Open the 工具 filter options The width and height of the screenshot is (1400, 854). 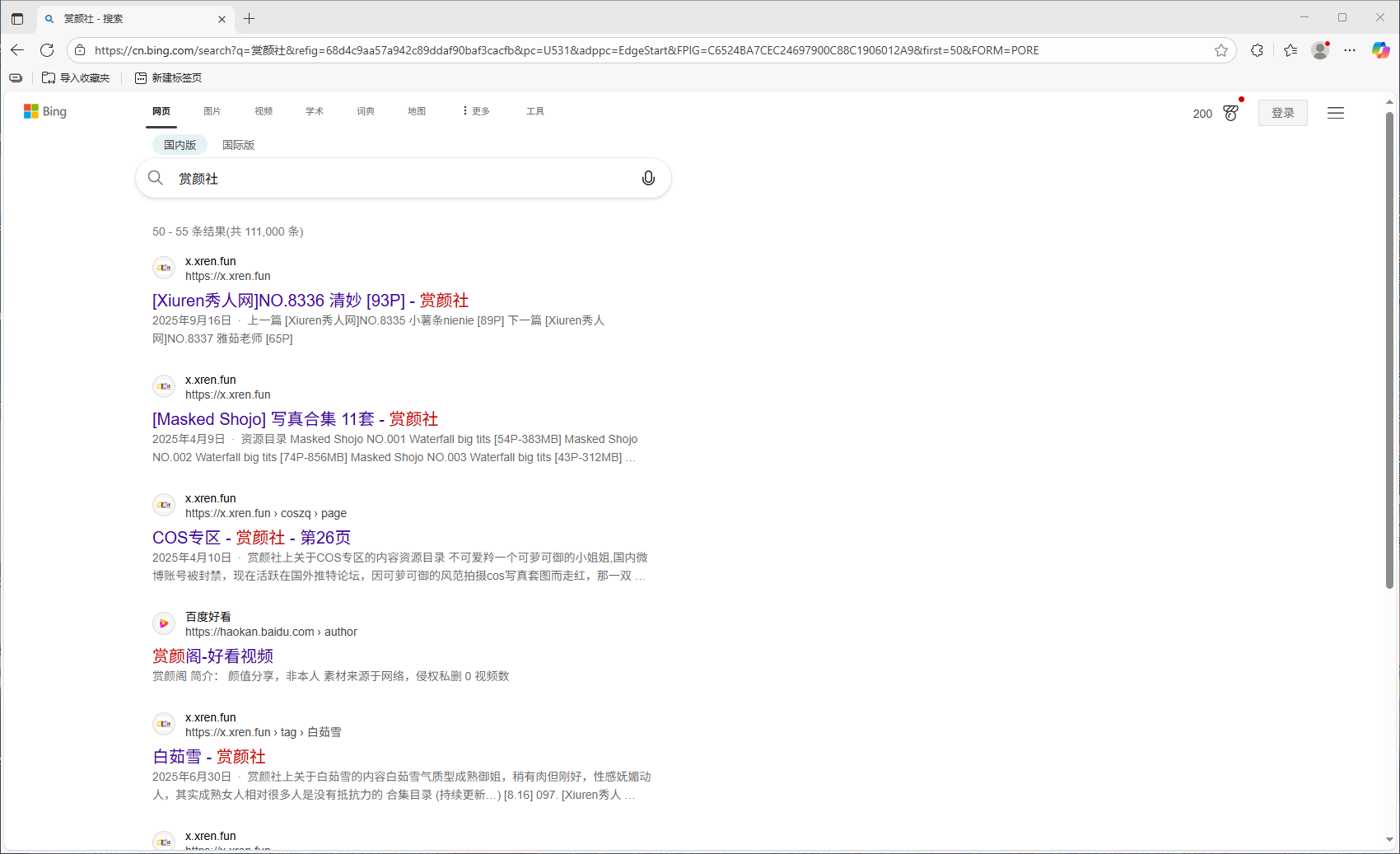point(534,111)
